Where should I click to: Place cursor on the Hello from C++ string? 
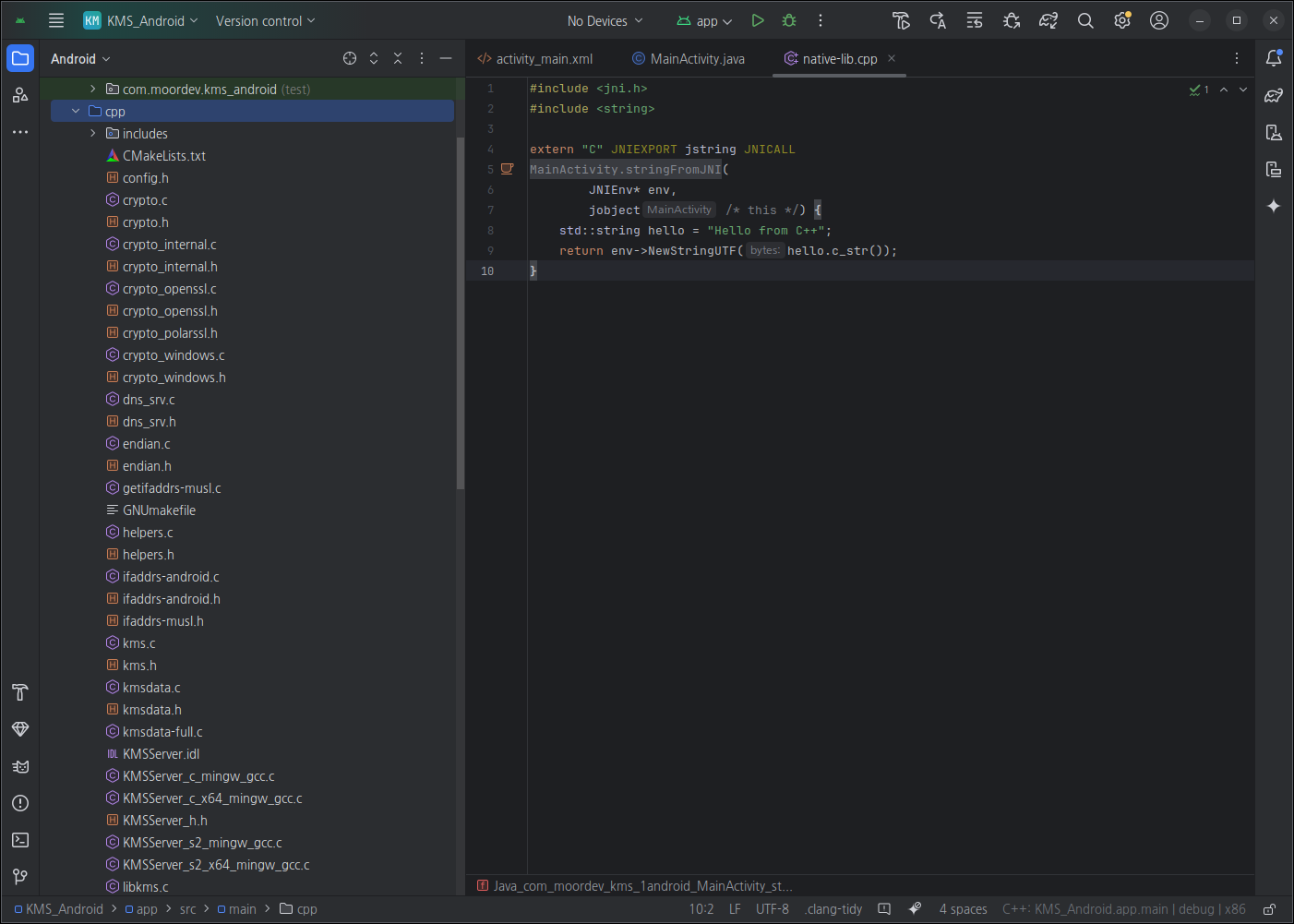765,231
